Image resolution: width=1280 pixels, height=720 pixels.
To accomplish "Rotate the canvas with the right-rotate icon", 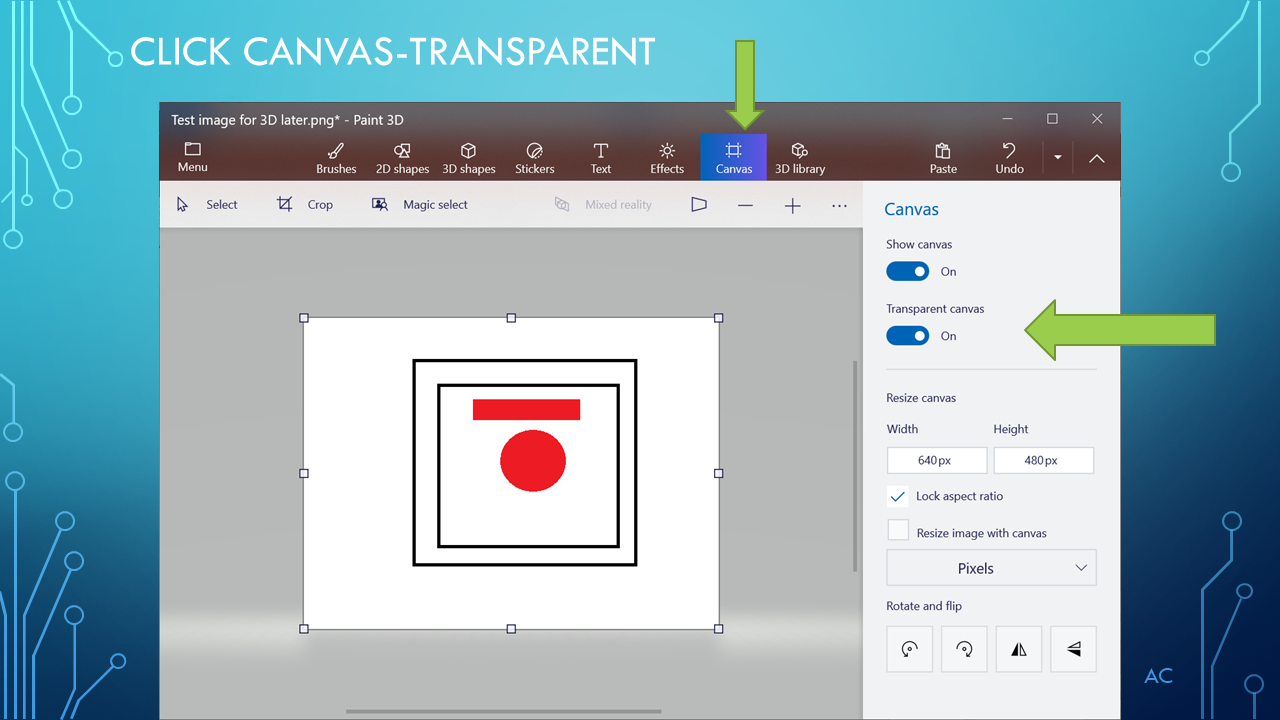I will pyautogui.click(x=963, y=648).
